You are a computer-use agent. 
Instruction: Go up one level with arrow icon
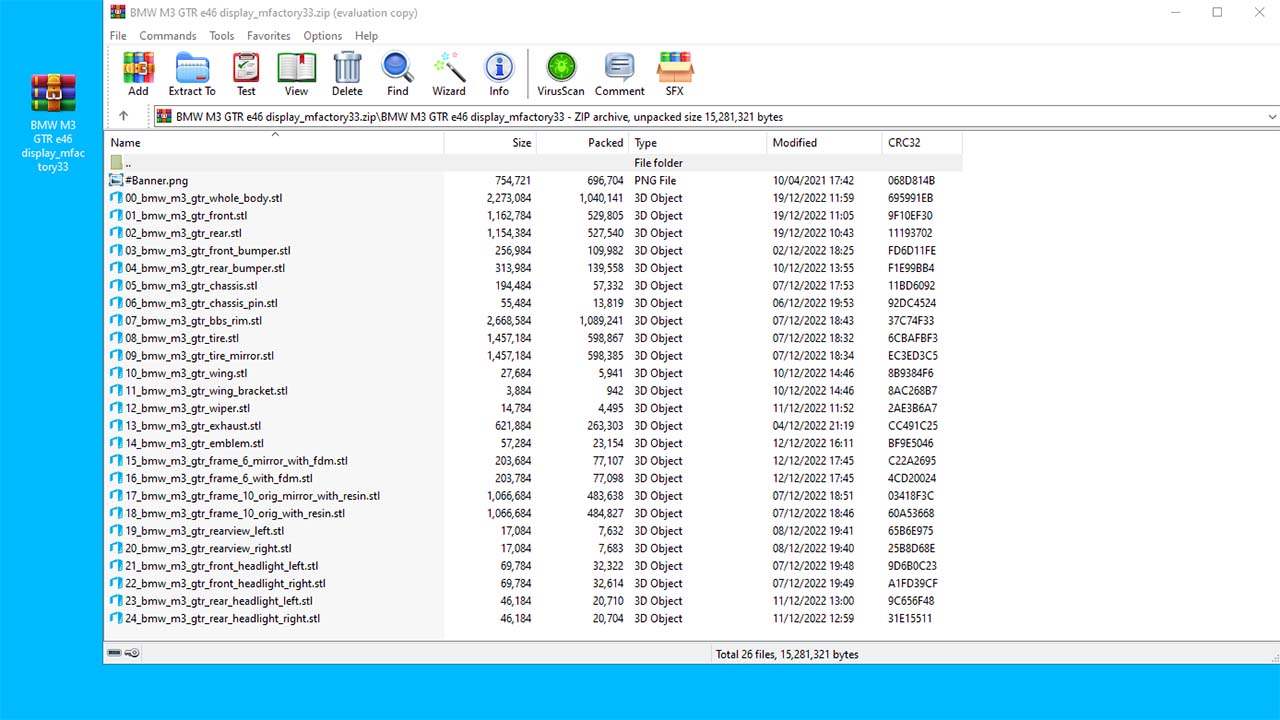(123, 116)
